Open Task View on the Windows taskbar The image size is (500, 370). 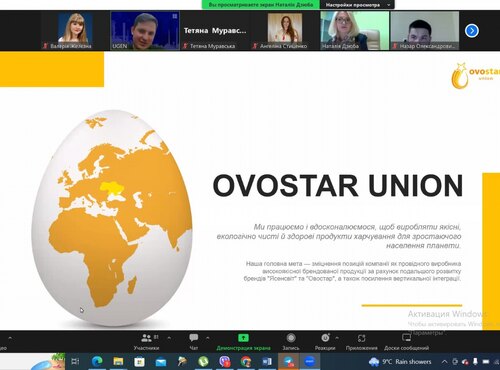point(75,362)
